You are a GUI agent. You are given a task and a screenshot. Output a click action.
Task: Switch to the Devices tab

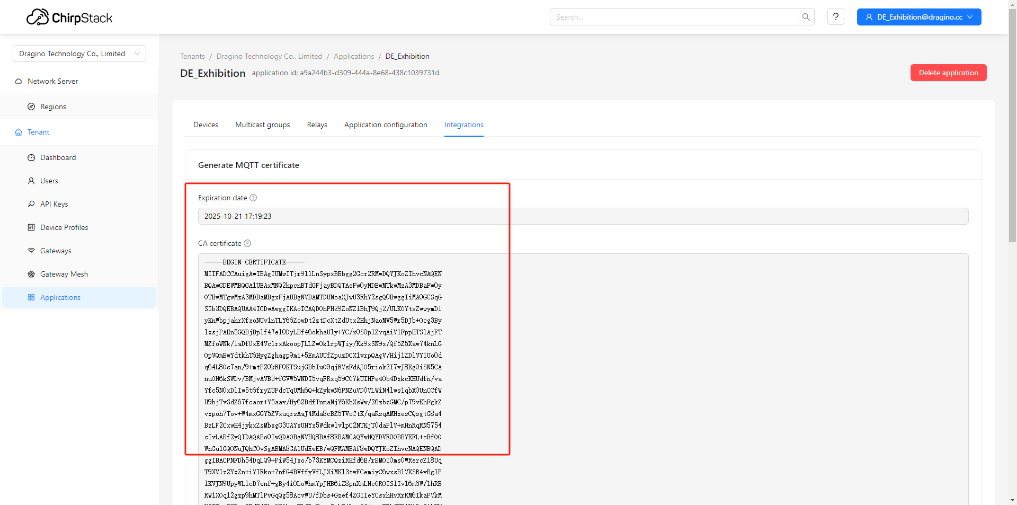coord(205,125)
